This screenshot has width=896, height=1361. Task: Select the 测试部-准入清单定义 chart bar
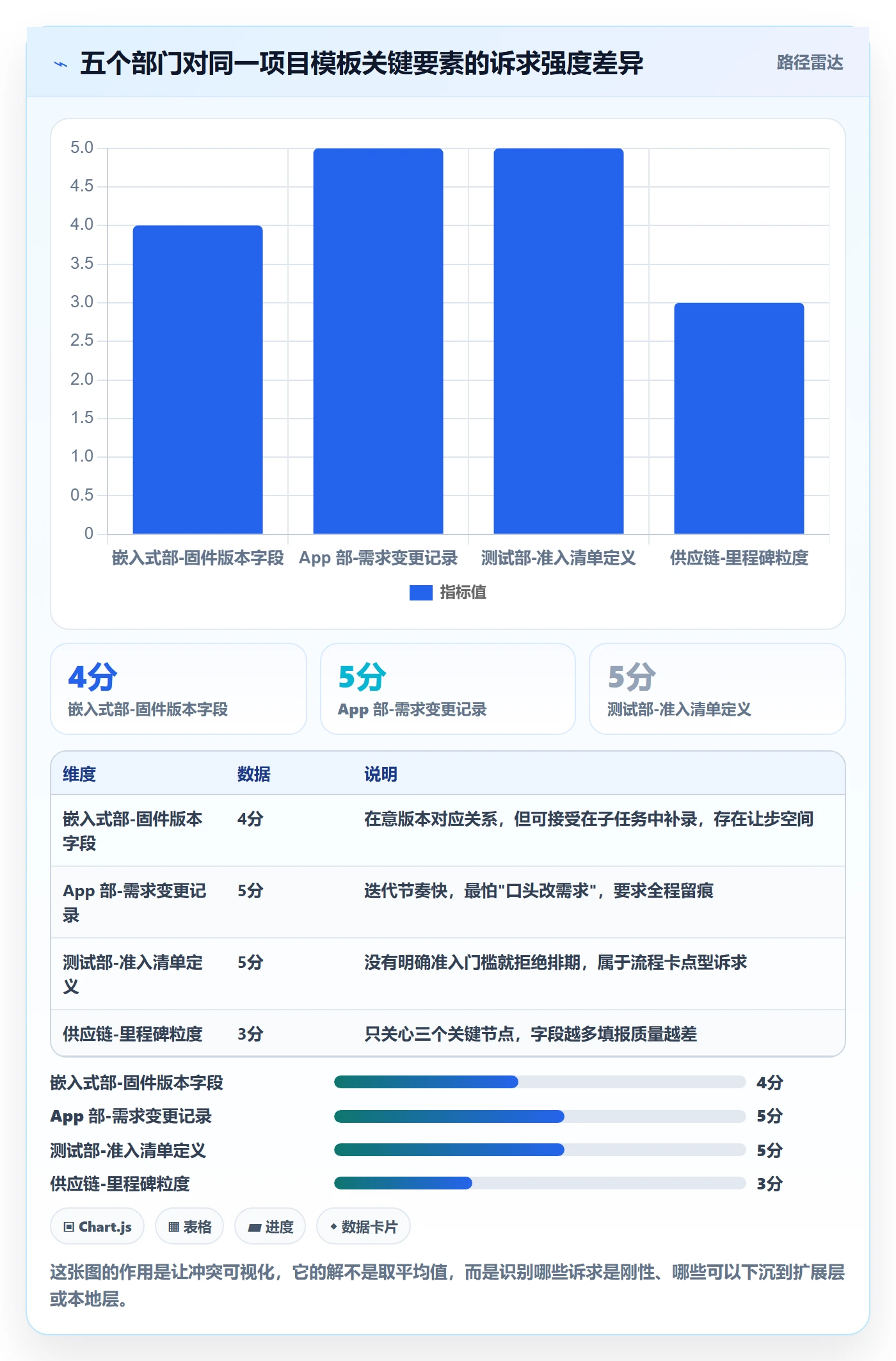559,341
